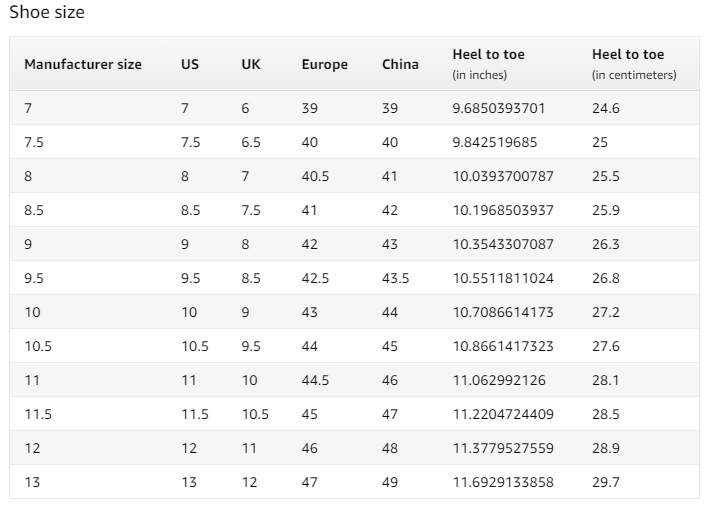This screenshot has height=517, width=710.
Task: Click UK size 9.5 cell
Action: (251, 346)
